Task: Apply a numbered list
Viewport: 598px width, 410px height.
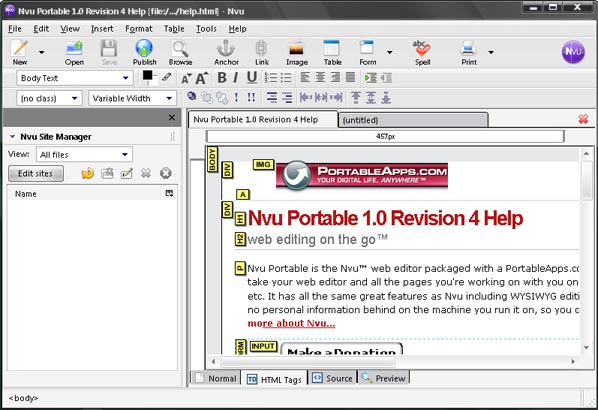Action: (270, 78)
